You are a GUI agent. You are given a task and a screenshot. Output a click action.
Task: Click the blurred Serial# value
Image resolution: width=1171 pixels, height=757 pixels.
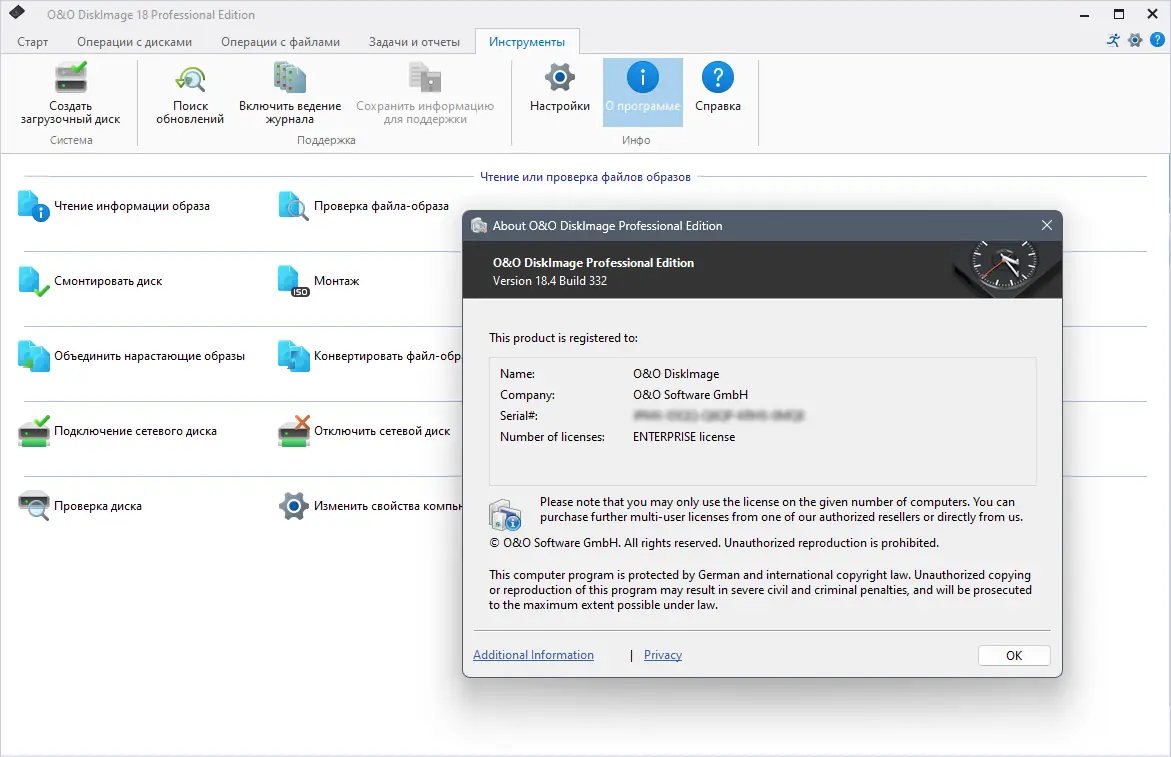(x=718, y=416)
